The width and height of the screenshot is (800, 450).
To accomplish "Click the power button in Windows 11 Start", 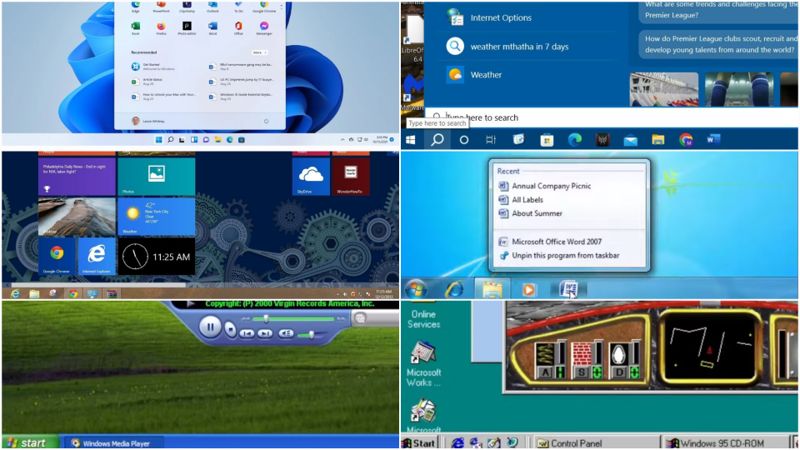I will point(266,121).
